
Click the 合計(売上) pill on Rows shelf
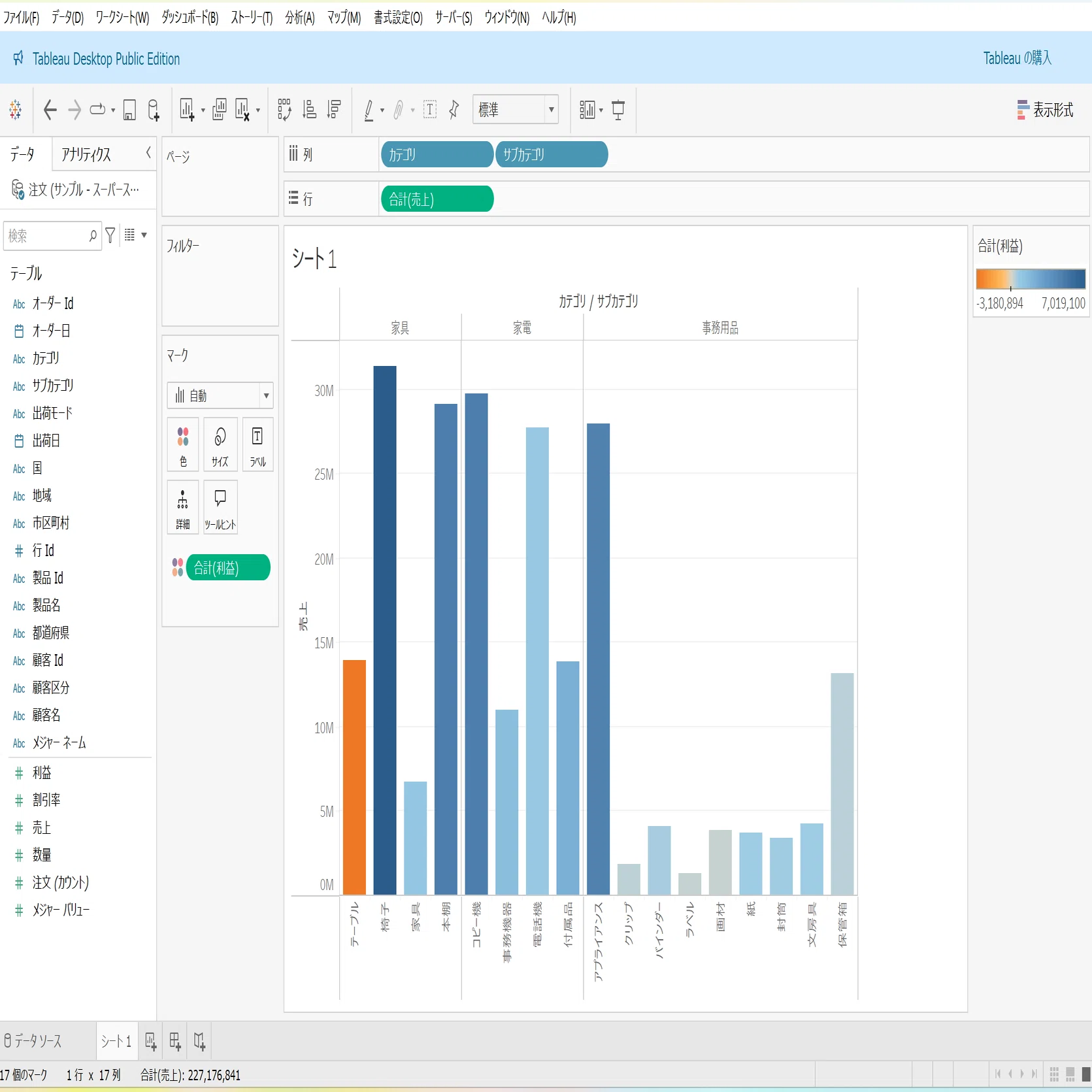437,199
